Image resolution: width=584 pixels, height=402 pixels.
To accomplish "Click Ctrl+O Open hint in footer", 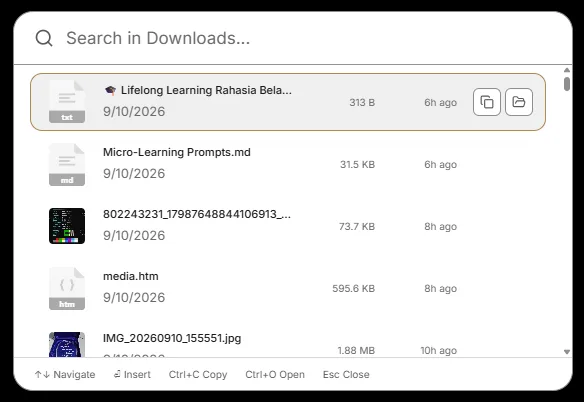I will point(275,374).
